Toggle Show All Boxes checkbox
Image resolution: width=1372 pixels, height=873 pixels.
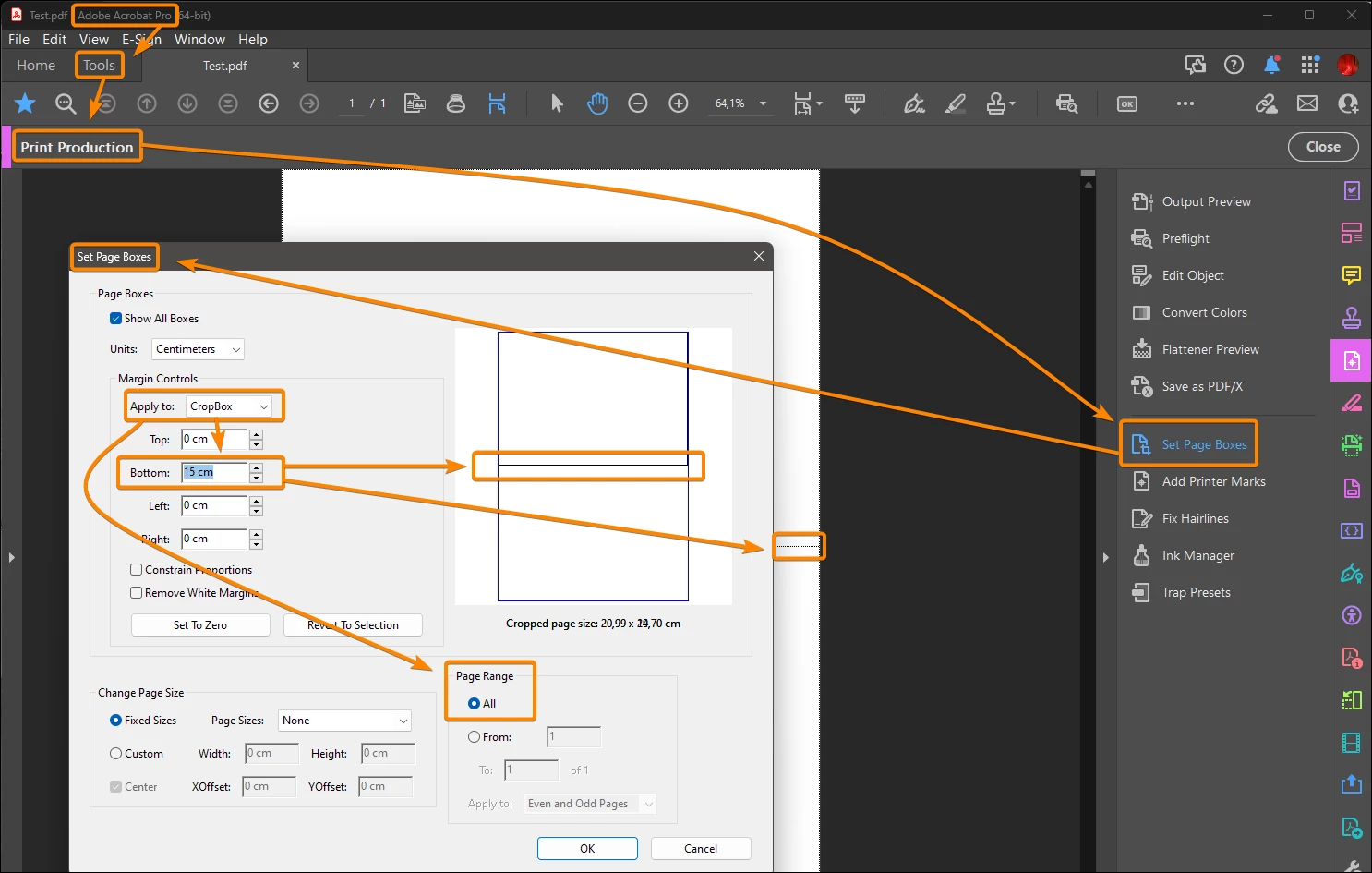[115, 319]
